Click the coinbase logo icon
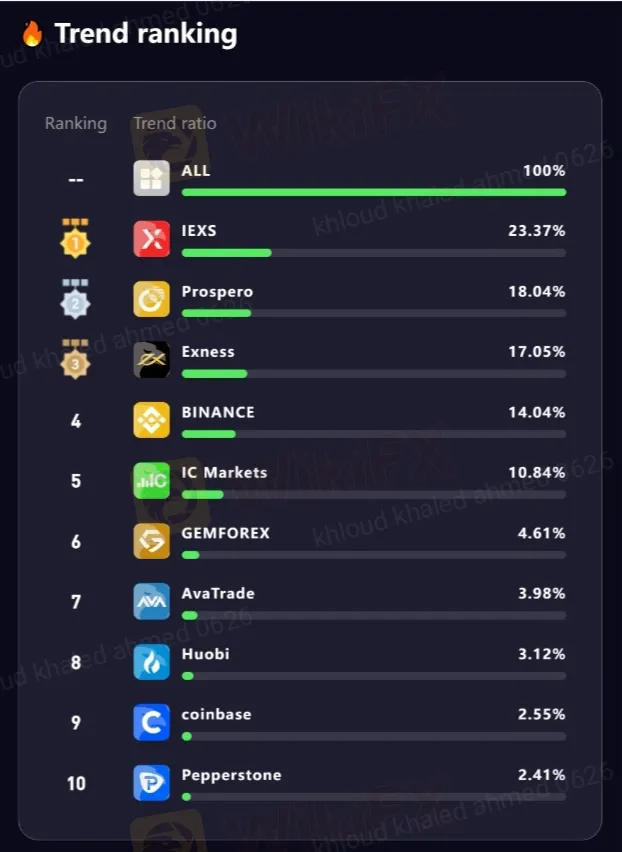This screenshot has height=852, width=622. point(151,722)
